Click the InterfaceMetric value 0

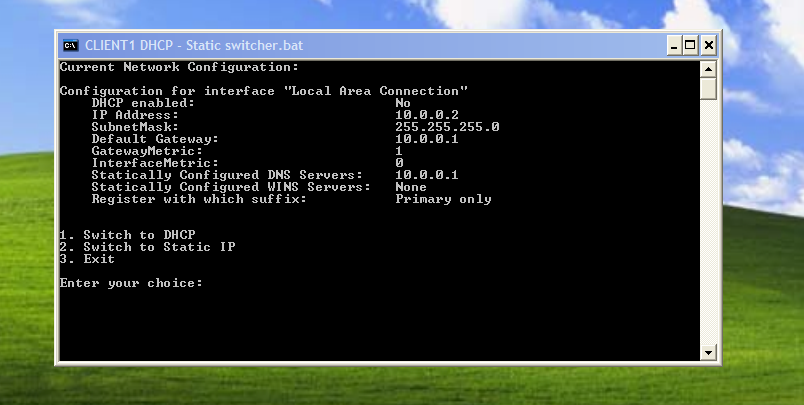pos(399,164)
